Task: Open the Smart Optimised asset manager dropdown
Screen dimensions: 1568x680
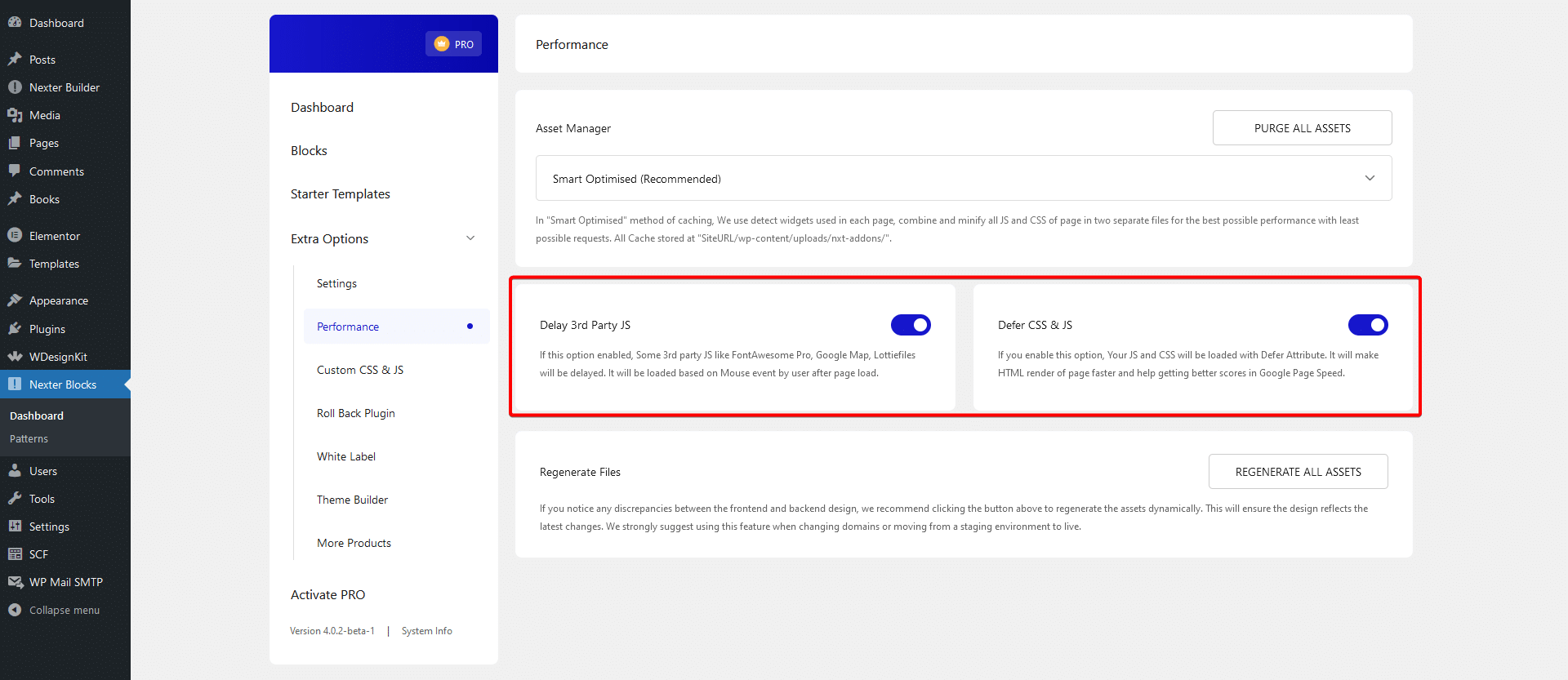Action: pos(964,178)
